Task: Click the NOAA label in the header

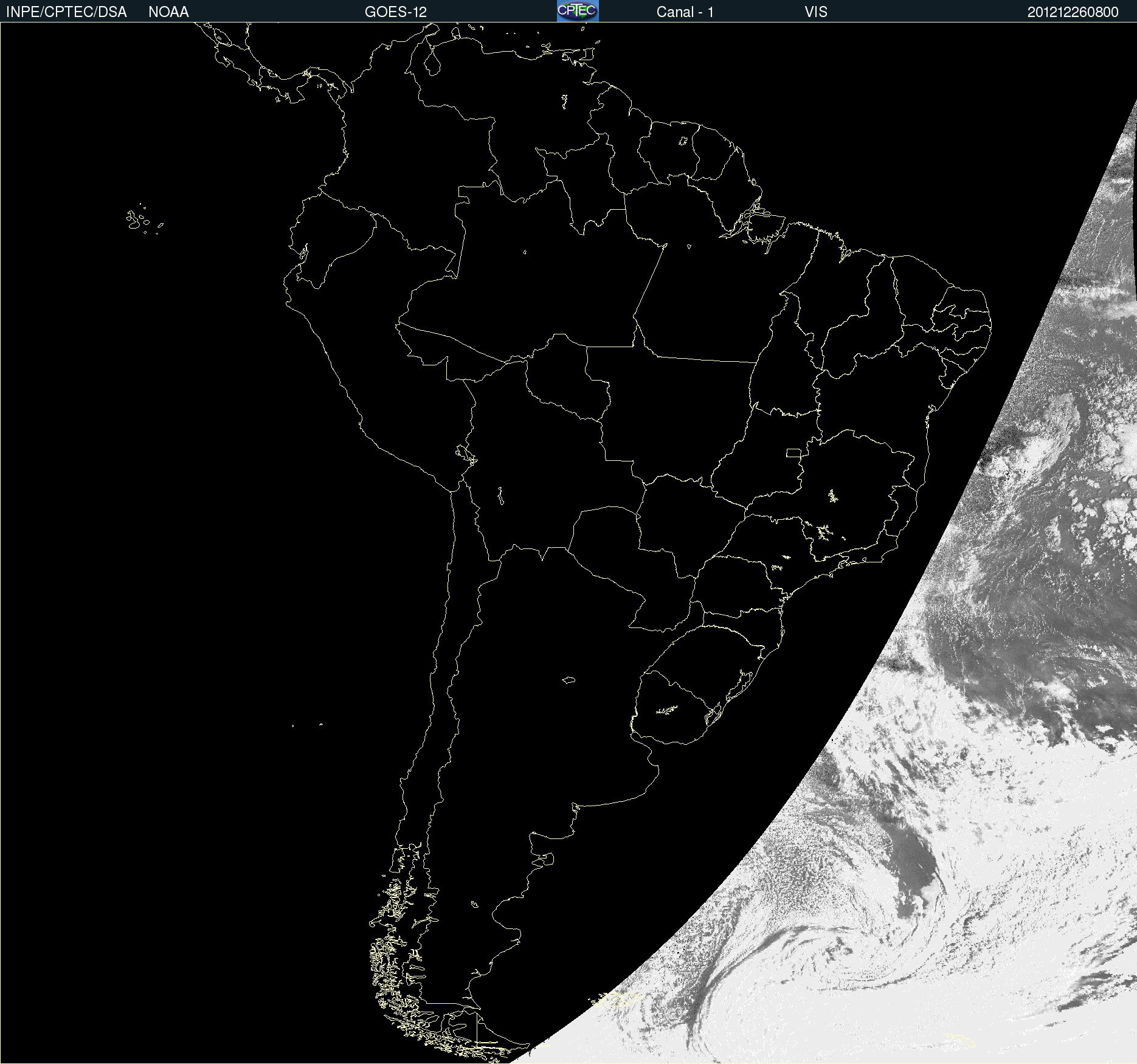Action: click(168, 12)
